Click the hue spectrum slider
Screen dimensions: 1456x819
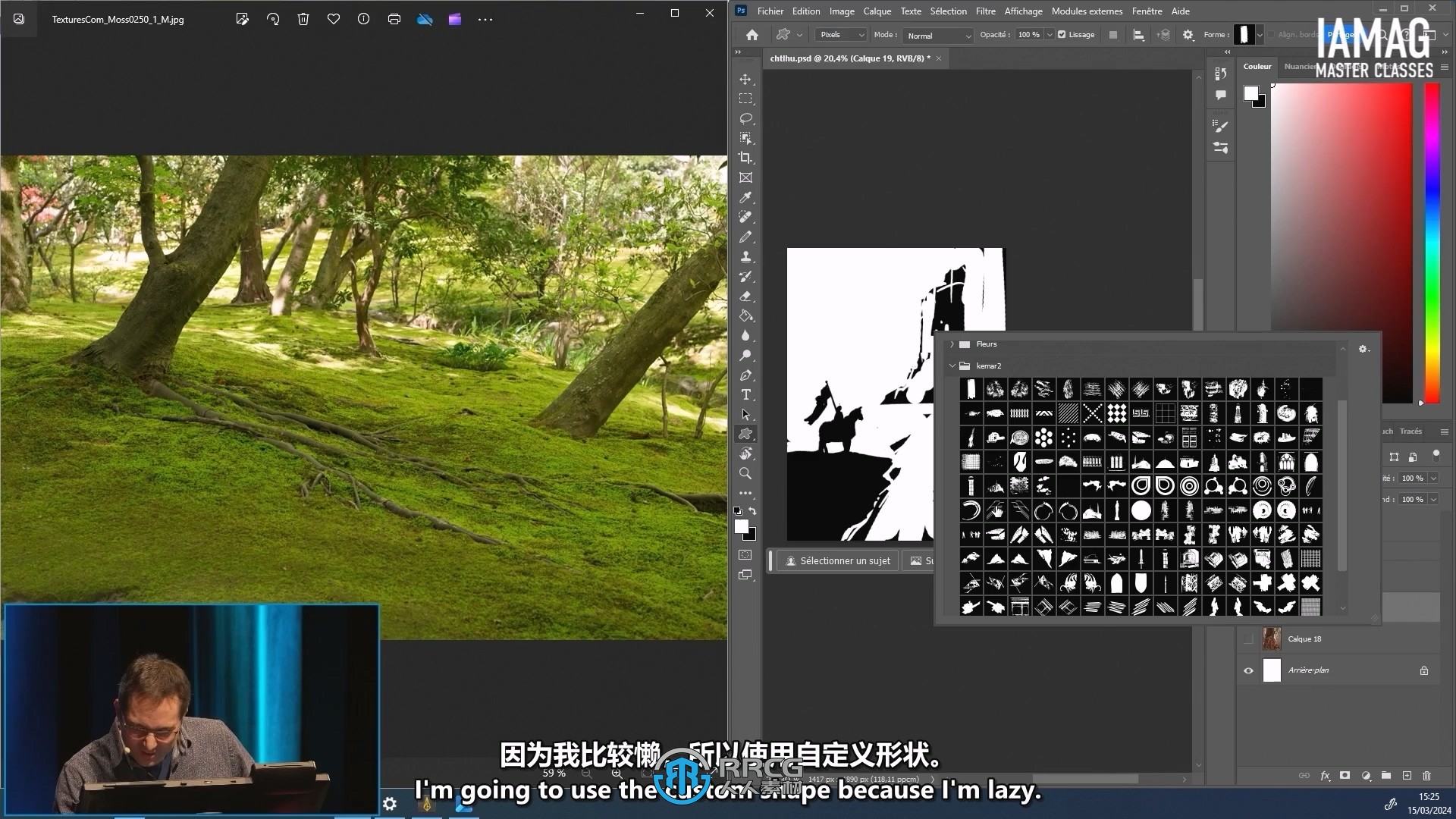(1432, 243)
